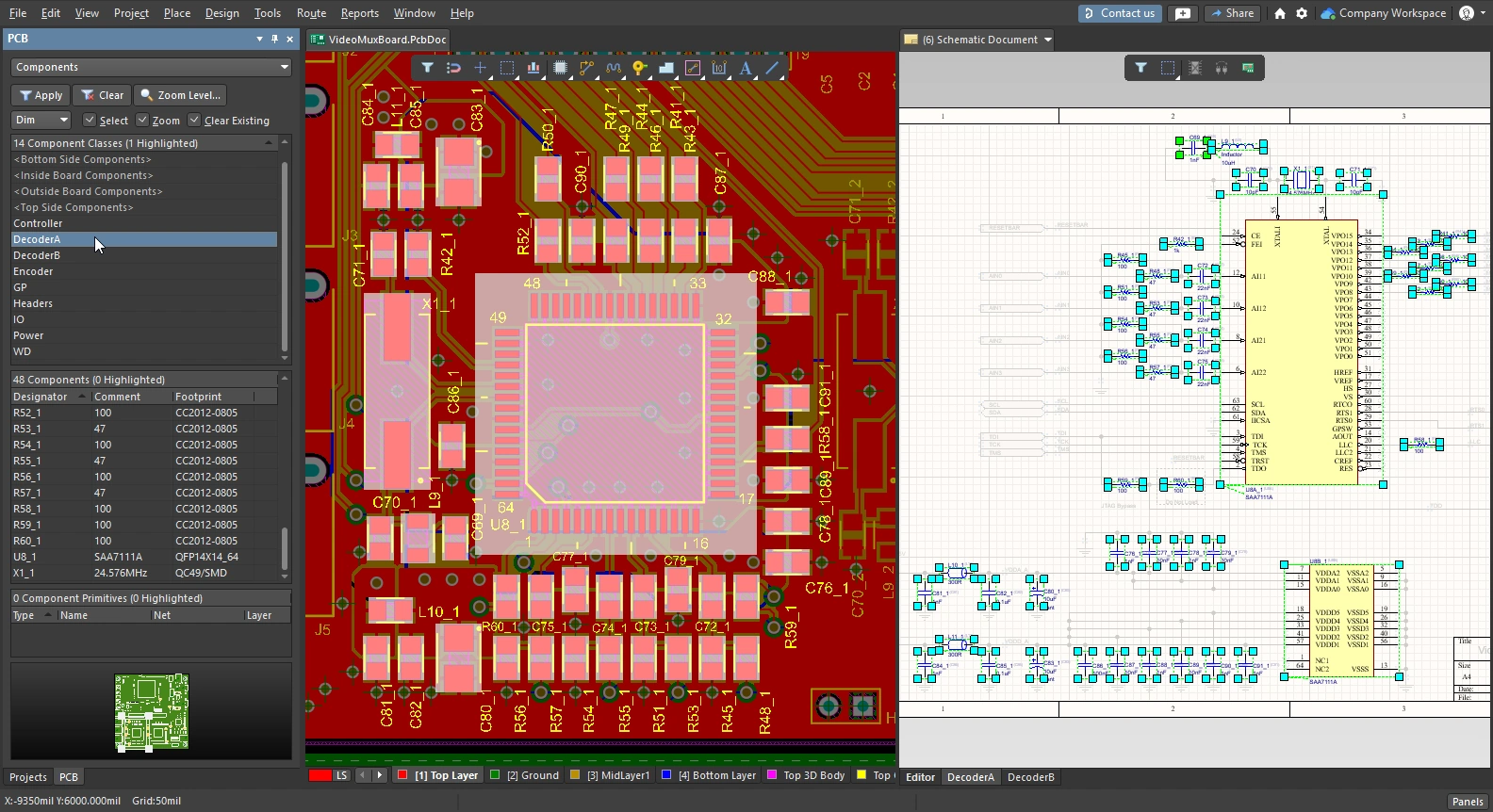Uncheck the Zoom checkbox

click(x=142, y=121)
